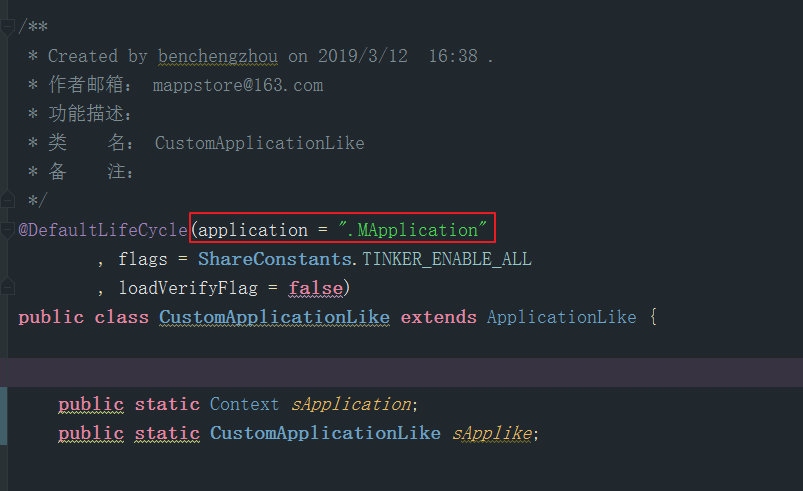
Task: Click the ".MApplication" string literal
Action: click(x=412, y=230)
